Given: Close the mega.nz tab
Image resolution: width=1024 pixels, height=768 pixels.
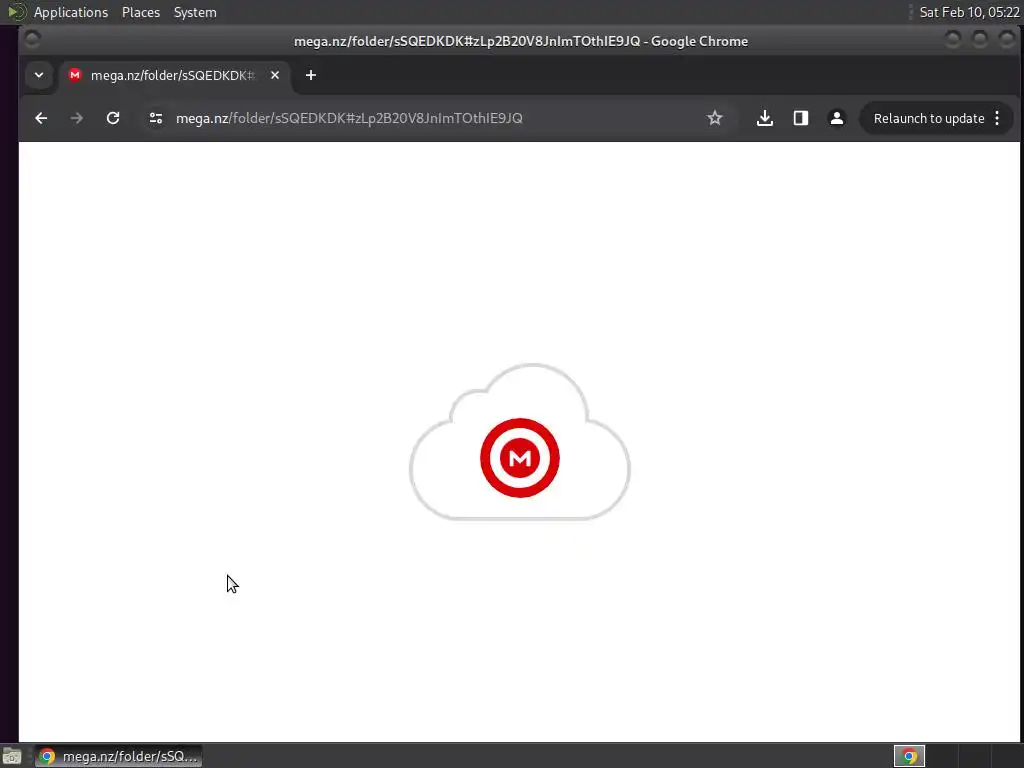Looking at the screenshot, I should (x=275, y=75).
